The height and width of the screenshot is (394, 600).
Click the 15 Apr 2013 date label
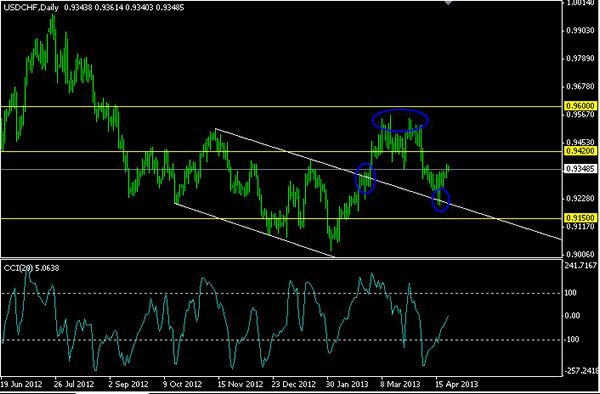click(x=457, y=384)
